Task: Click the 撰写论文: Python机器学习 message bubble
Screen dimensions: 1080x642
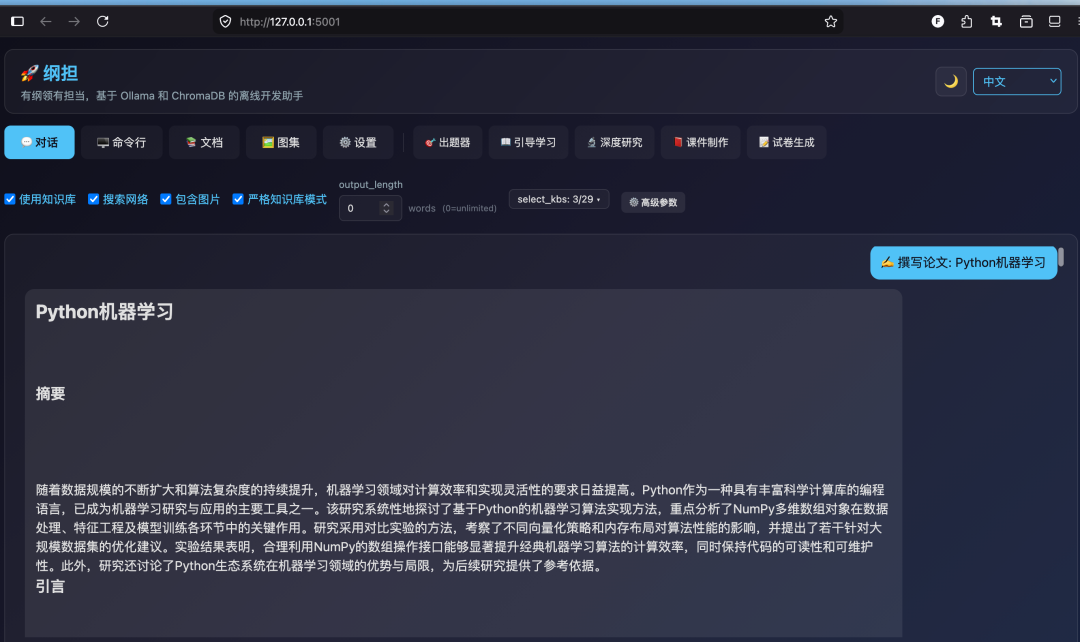Action: (964, 262)
